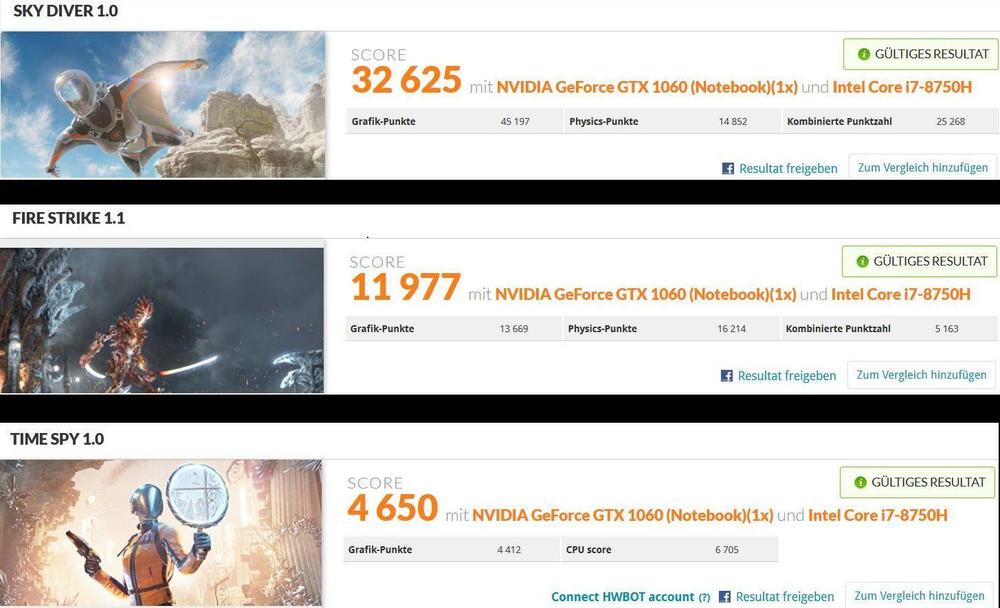Screen dimensions: 1000x608
Task: Click Gültiges Resultat badge in Time Spy
Action: (x=918, y=482)
